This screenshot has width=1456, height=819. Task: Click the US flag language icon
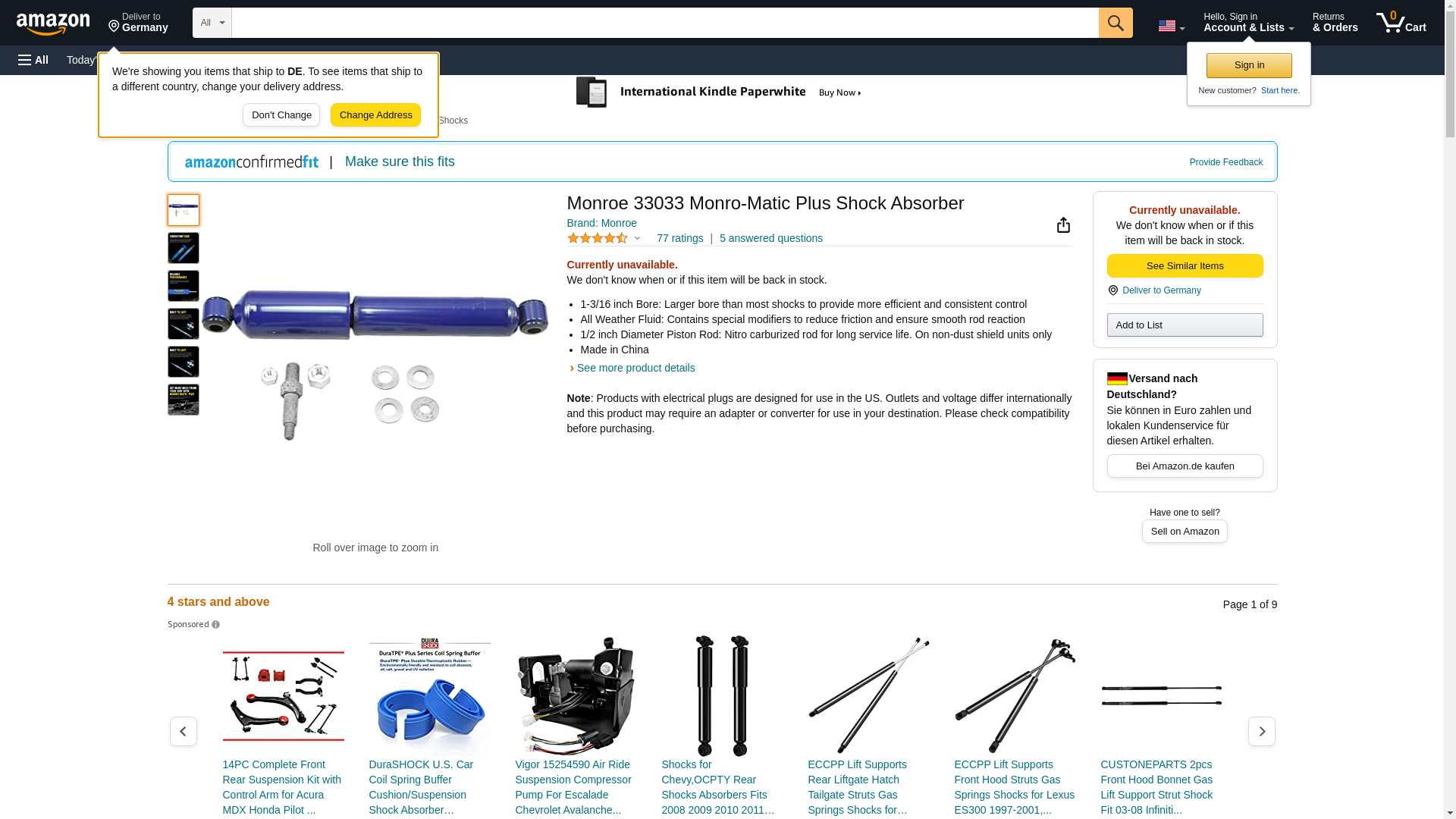[1171, 26]
